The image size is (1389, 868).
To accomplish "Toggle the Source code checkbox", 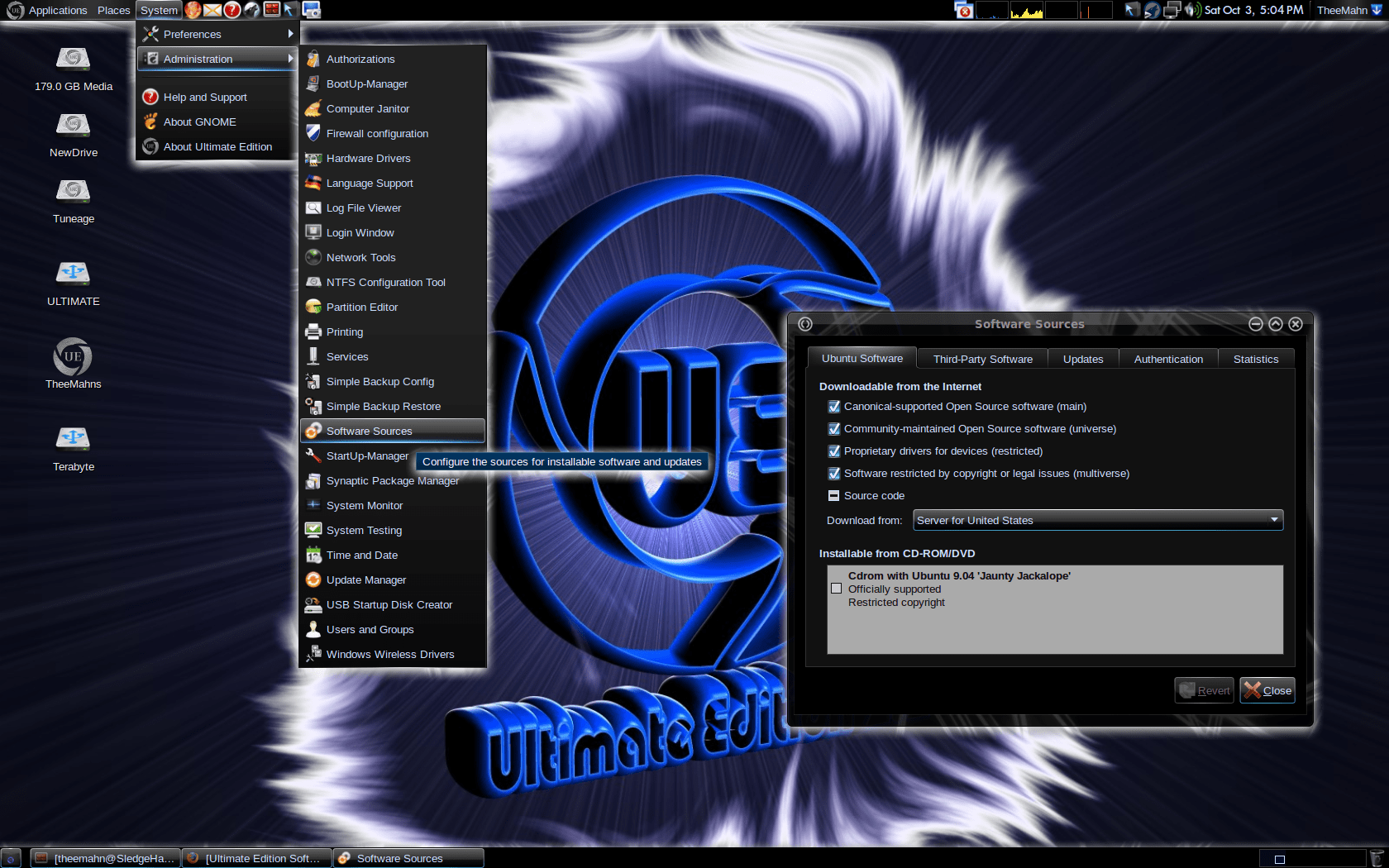I will (834, 496).
